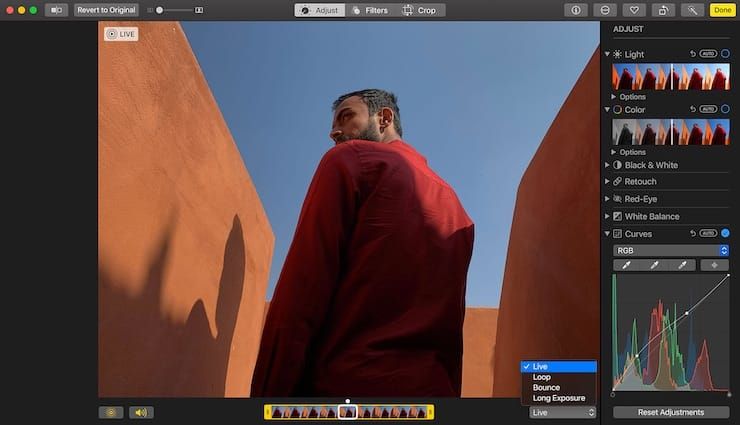Toggle the Live Photo button below the photo
The width and height of the screenshot is (740, 425).
click(111, 412)
